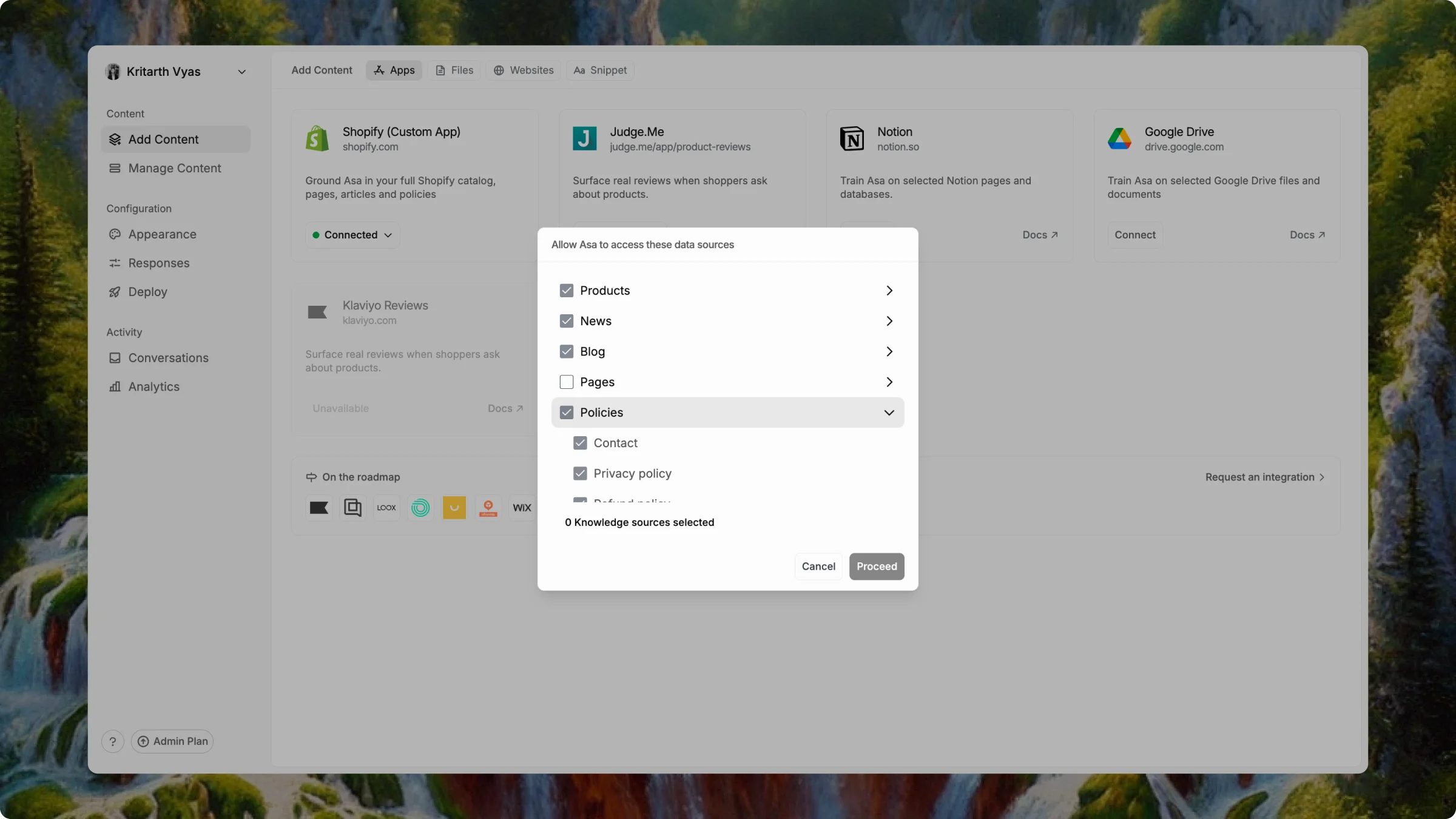Expand the Blog row chevron

pos(889,351)
